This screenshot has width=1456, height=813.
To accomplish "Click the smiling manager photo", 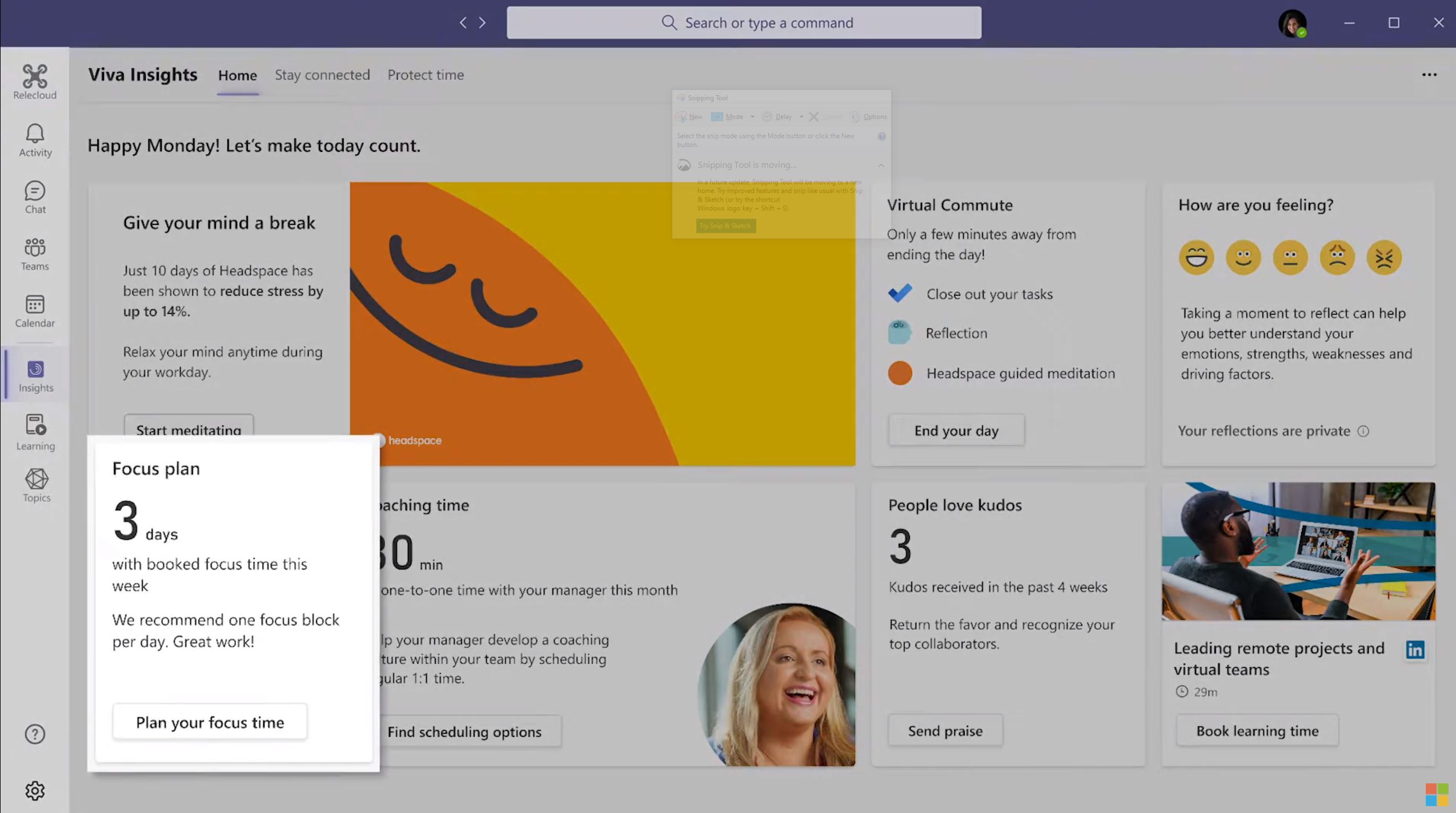I will tap(777, 685).
